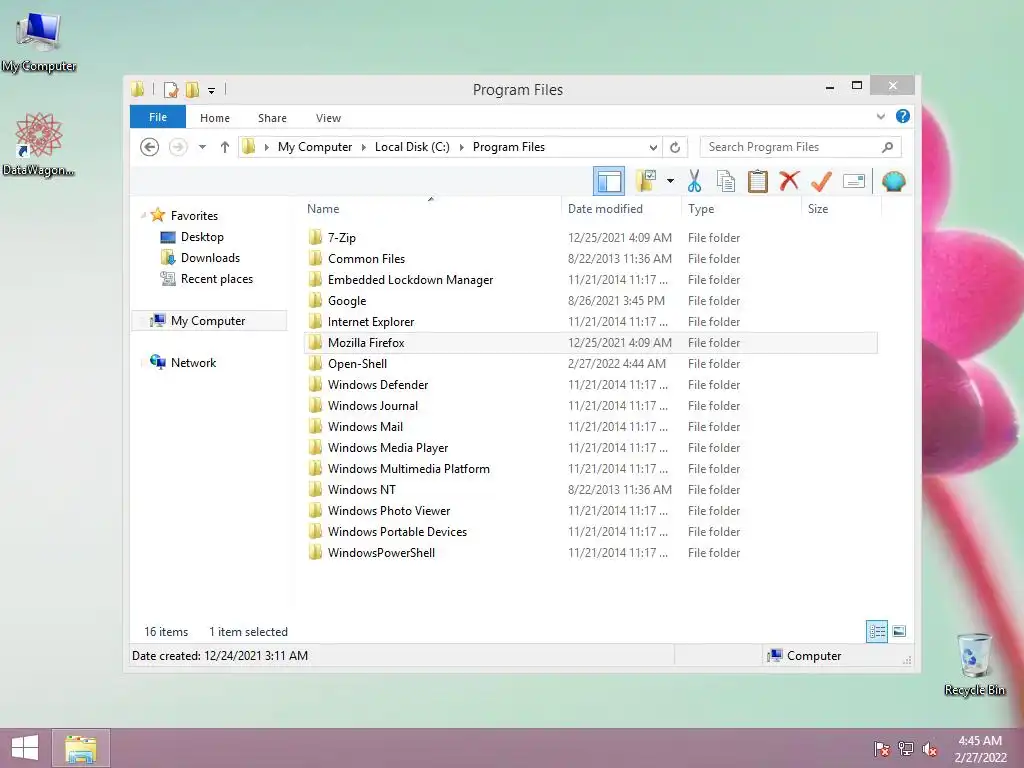Image resolution: width=1024 pixels, height=768 pixels.
Task: Refresh the Program Files folder view
Action: 675,147
